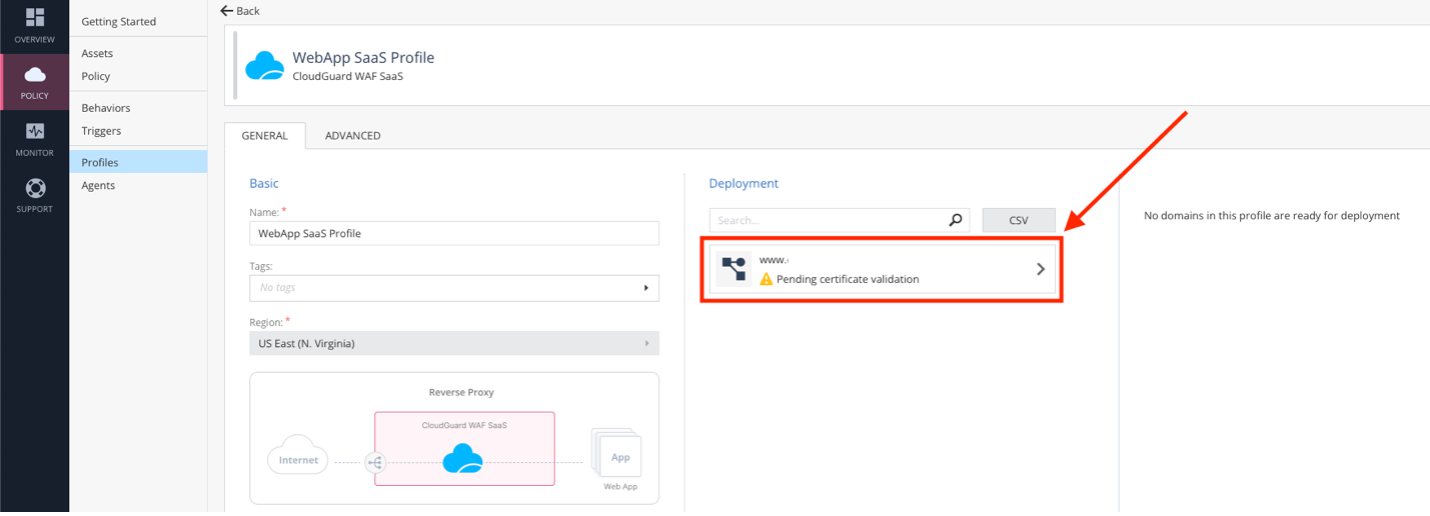Click the Name input field

click(x=454, y=233)
